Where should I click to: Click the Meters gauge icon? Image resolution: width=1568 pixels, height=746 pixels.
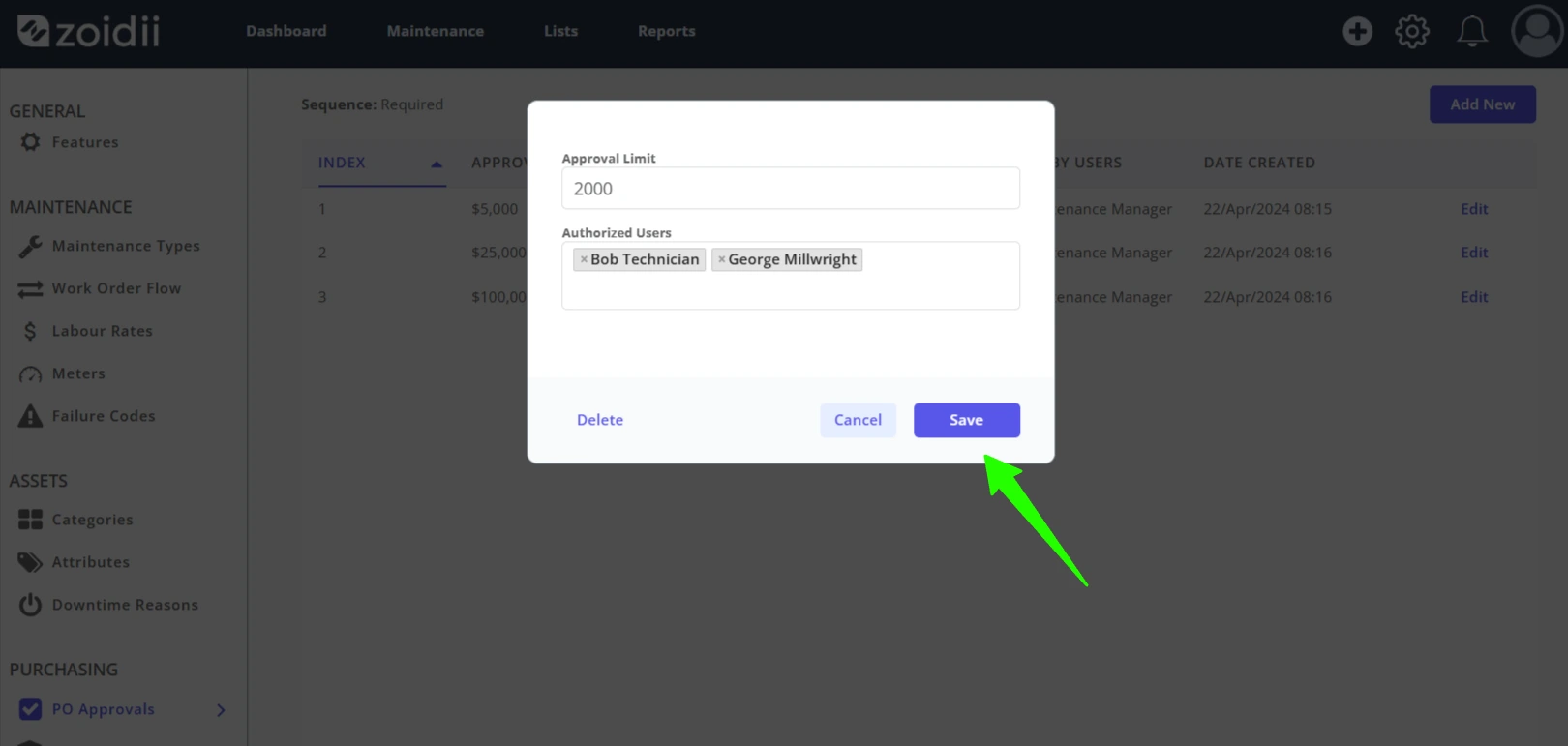click(30, 373)
